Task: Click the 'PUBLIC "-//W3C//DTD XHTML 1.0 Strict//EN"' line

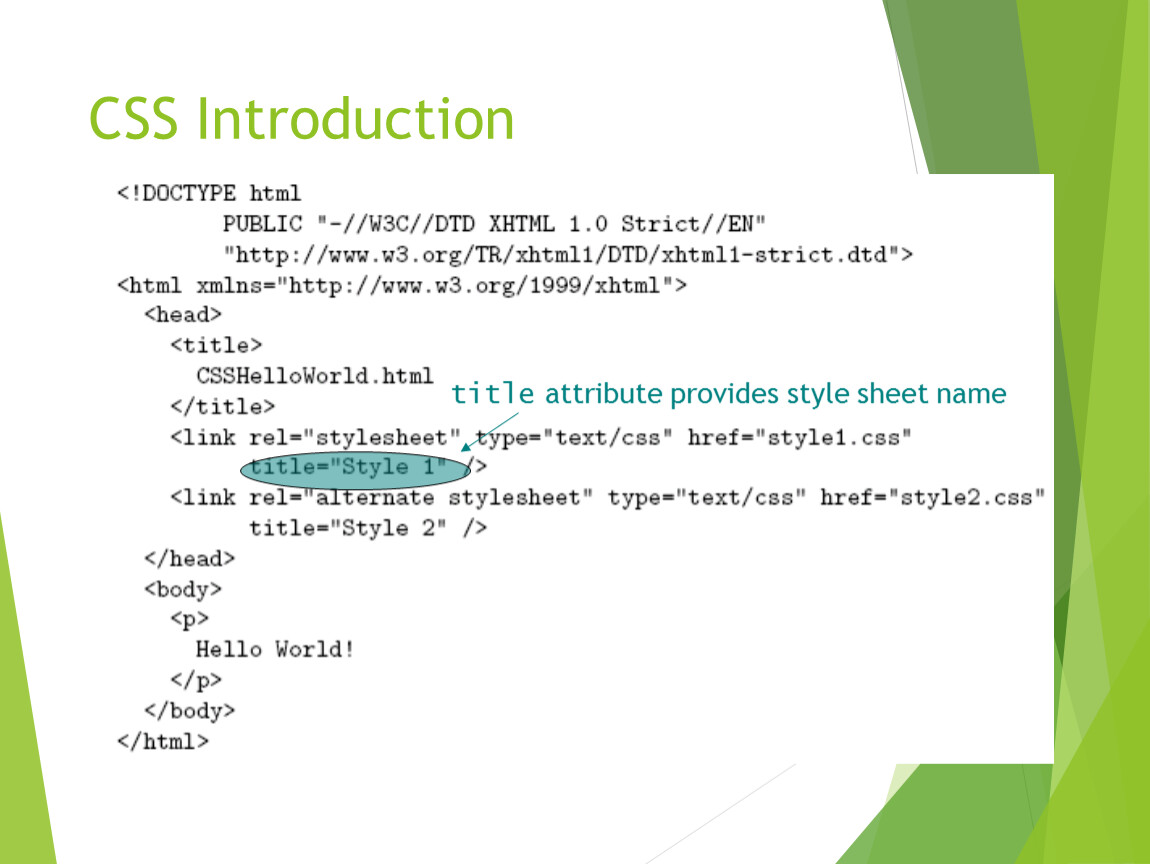Action: coord(494,224)
